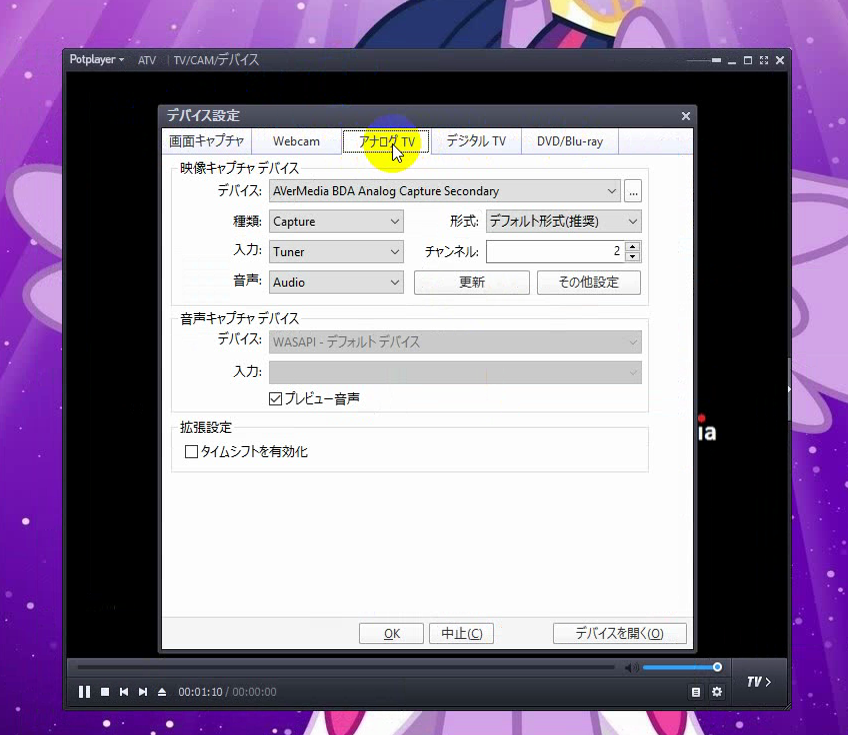Mute audio with the speaker icon
848x735 pixels.
pyautogui.click(x=631, y=668)
